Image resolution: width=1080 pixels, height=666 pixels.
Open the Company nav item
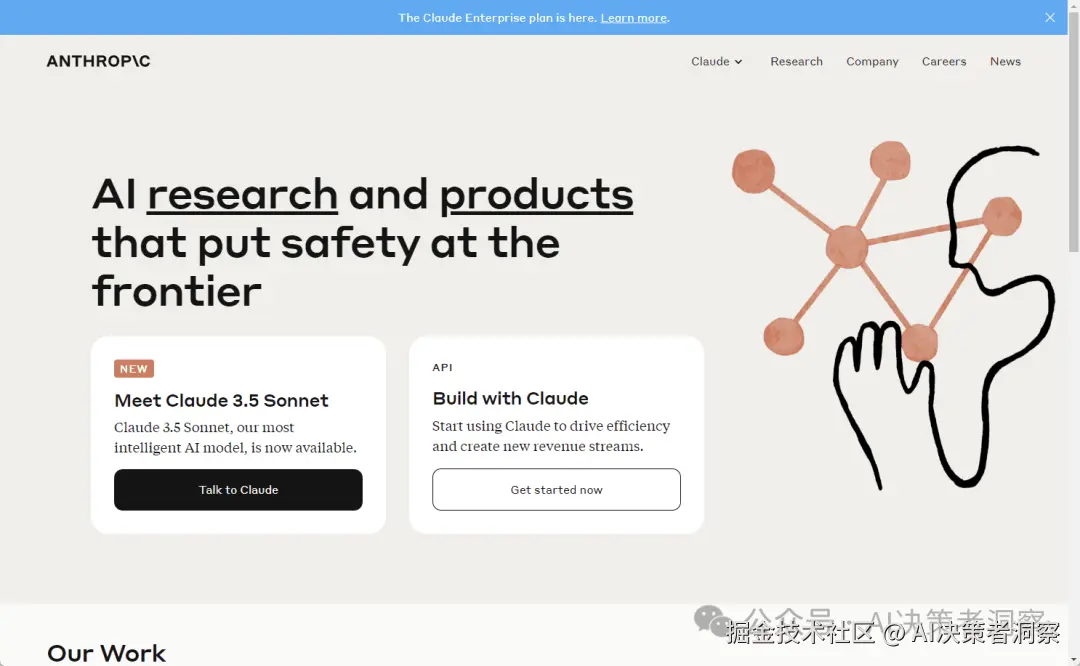coord(872,61)
